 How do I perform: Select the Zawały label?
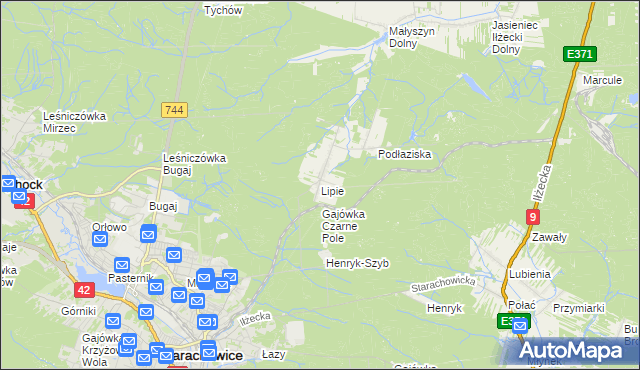[549, 237]
